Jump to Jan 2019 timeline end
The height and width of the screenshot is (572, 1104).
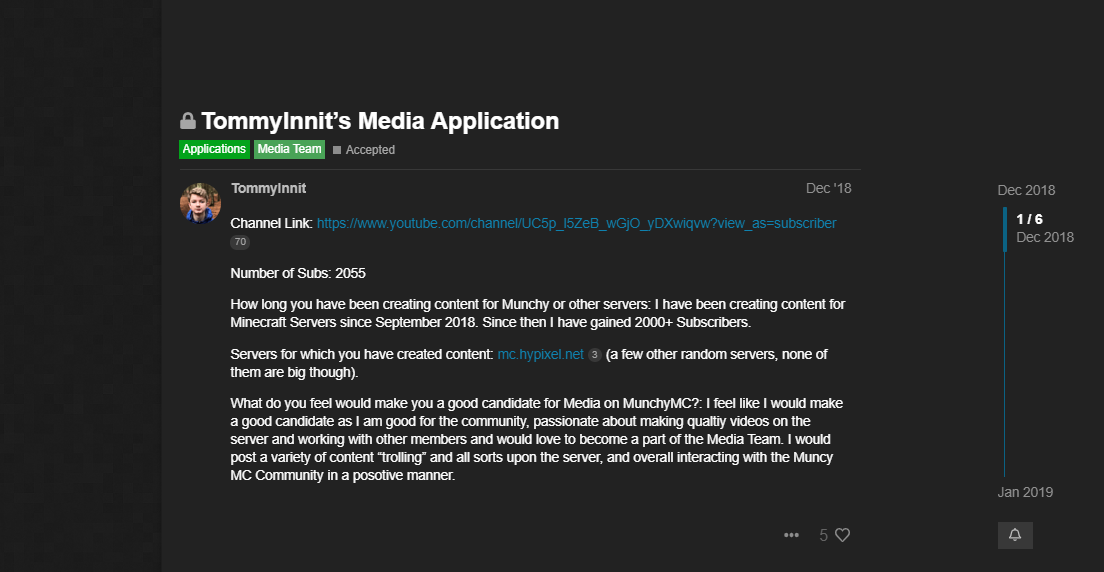click(1025, 492)
